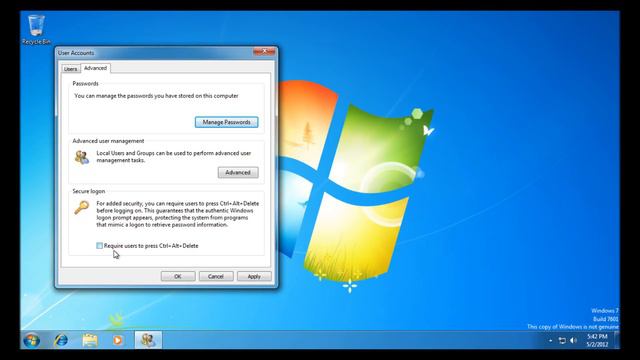The width and height of the screenshot is (640, 360).
Task: Launch Internet Explorer from the taskbar
Action: coord(61,340)
